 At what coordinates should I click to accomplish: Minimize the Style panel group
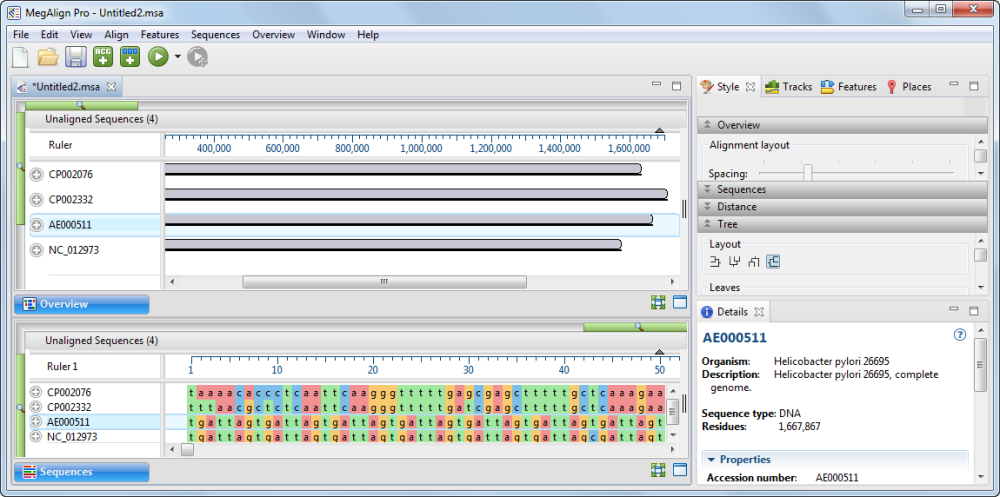(954, 84)
